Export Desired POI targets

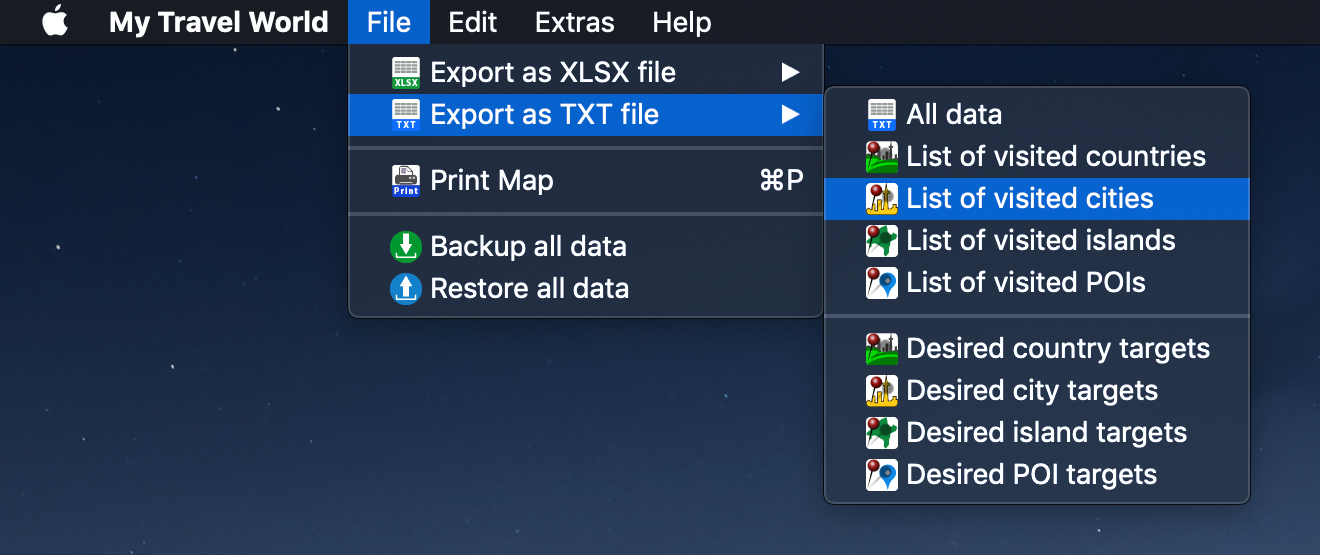[x=1037, y=475]
